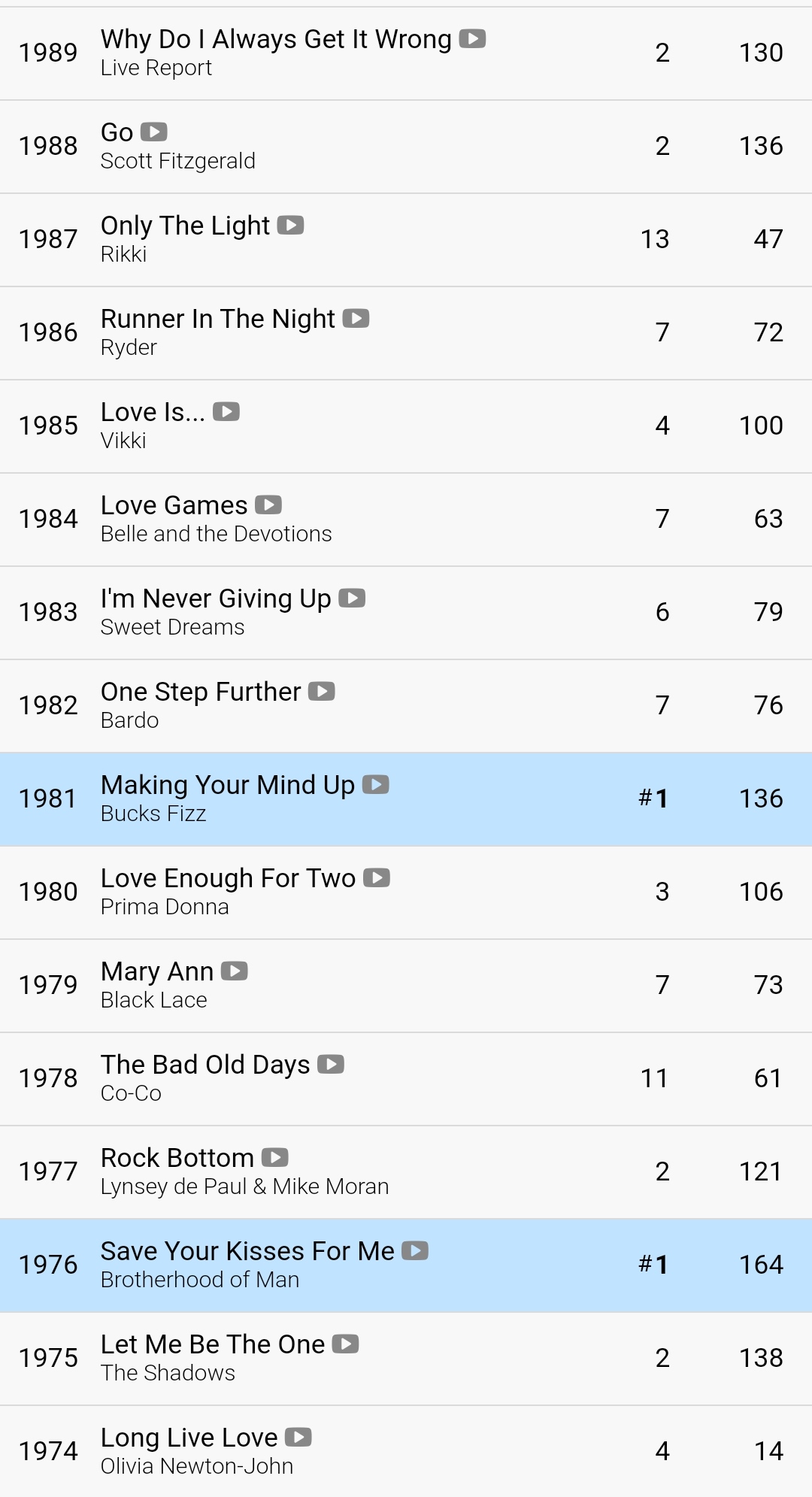Open the 1975 The Shadows entry

pos(406,1359)
